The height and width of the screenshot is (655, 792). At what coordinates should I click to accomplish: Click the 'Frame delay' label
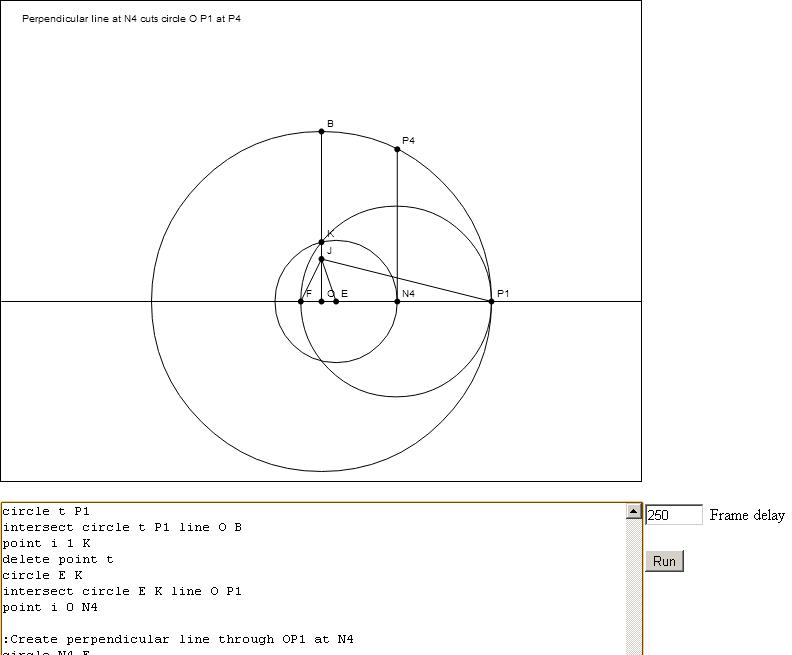coord(747,515)
